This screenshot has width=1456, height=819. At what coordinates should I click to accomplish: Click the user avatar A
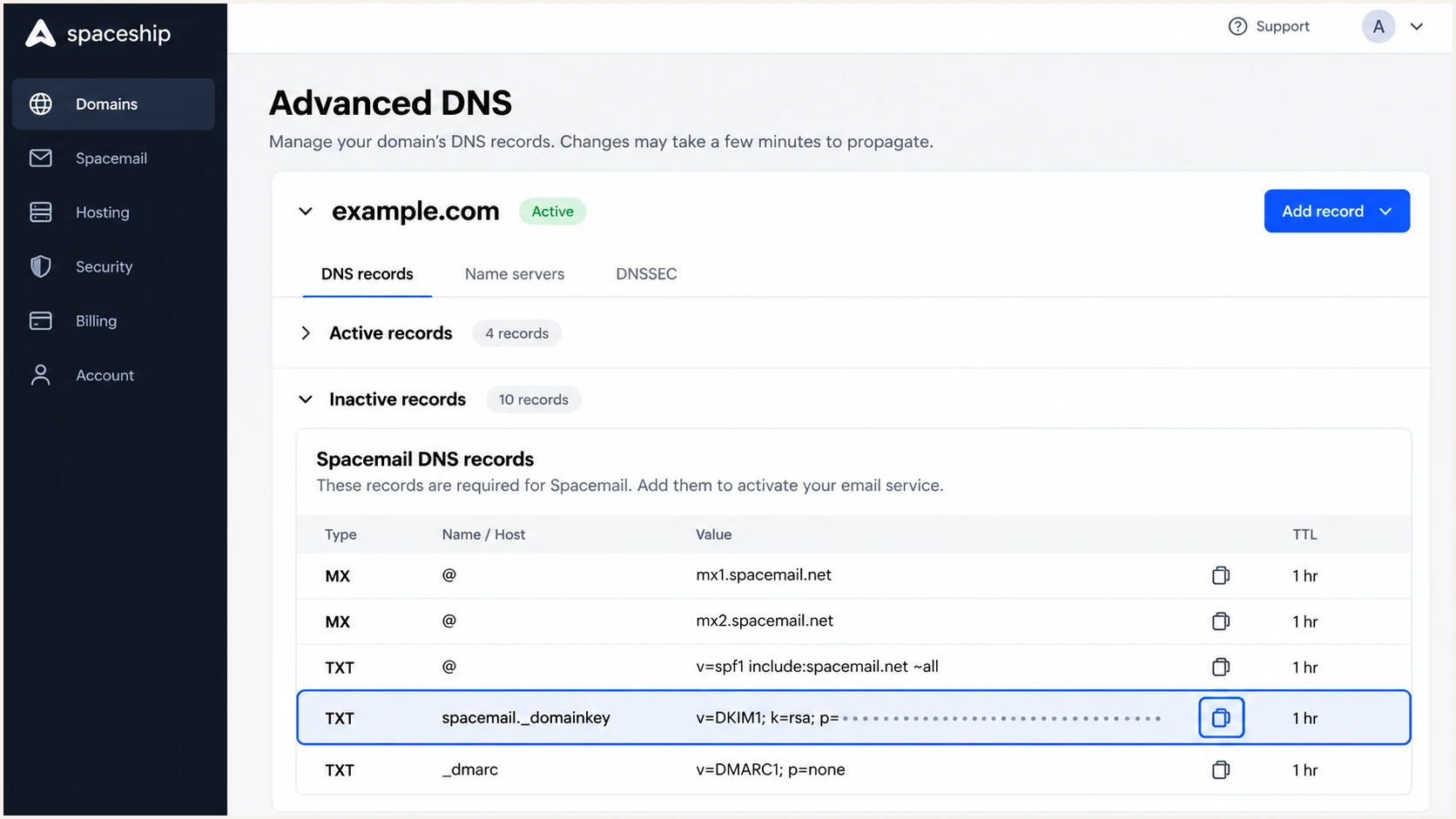[x=1378, y=26]
